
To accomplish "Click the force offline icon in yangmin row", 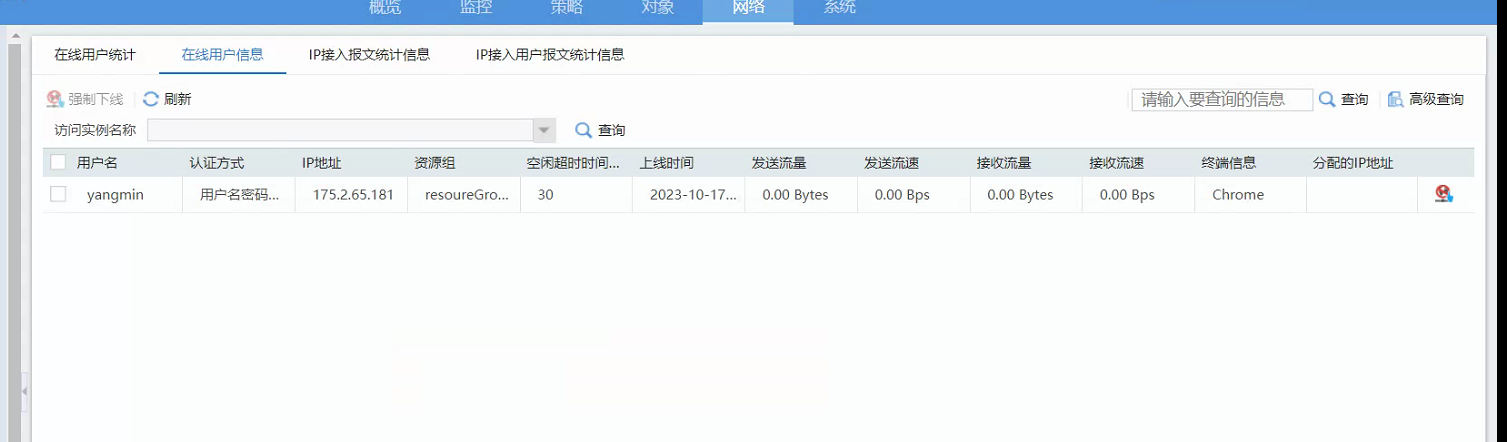I will (1443, 194).
